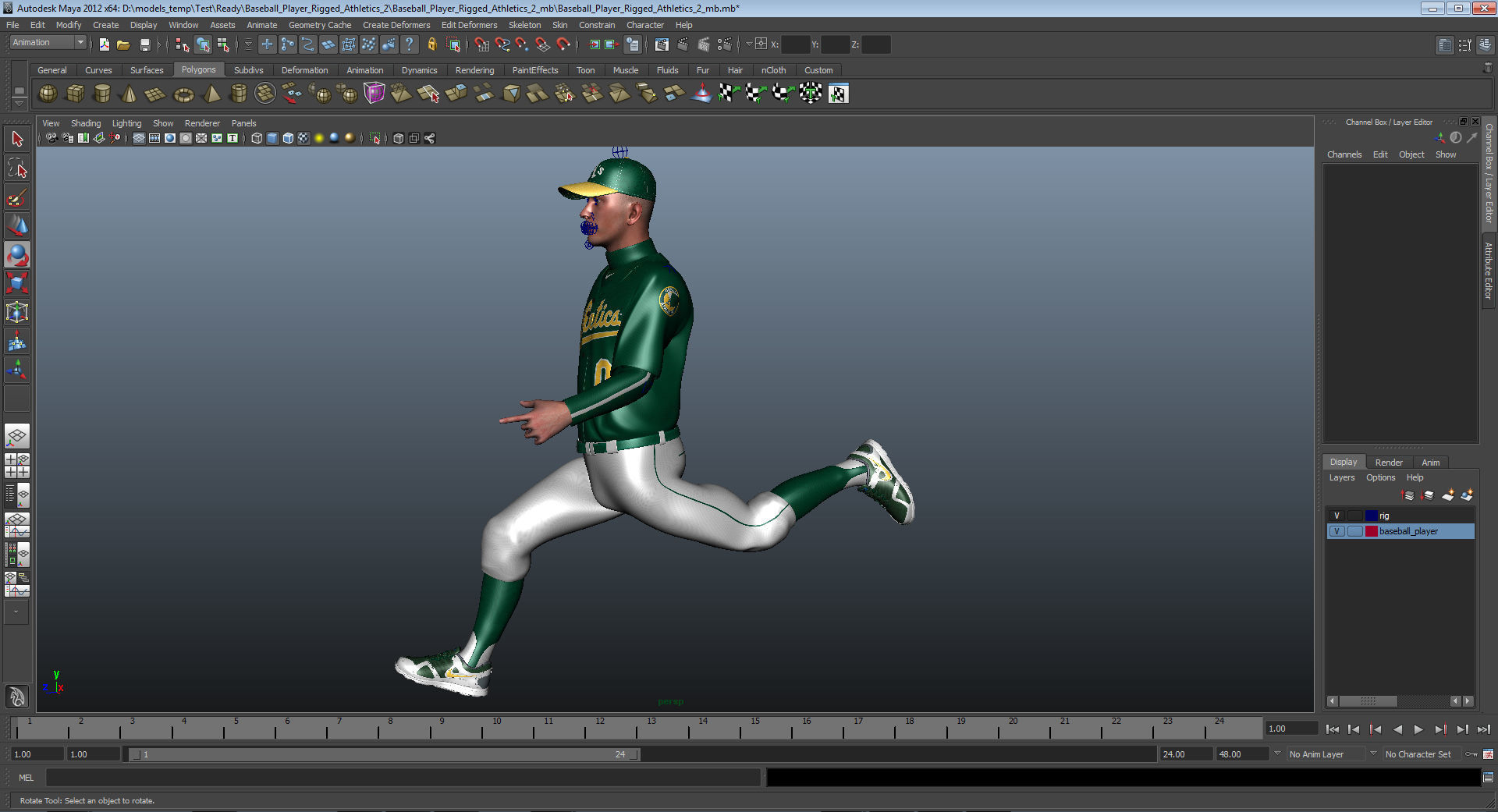Switch to the Rendering shelf tab
Viewport: 1498px width, 812px height.
click(x=474, y=70)
